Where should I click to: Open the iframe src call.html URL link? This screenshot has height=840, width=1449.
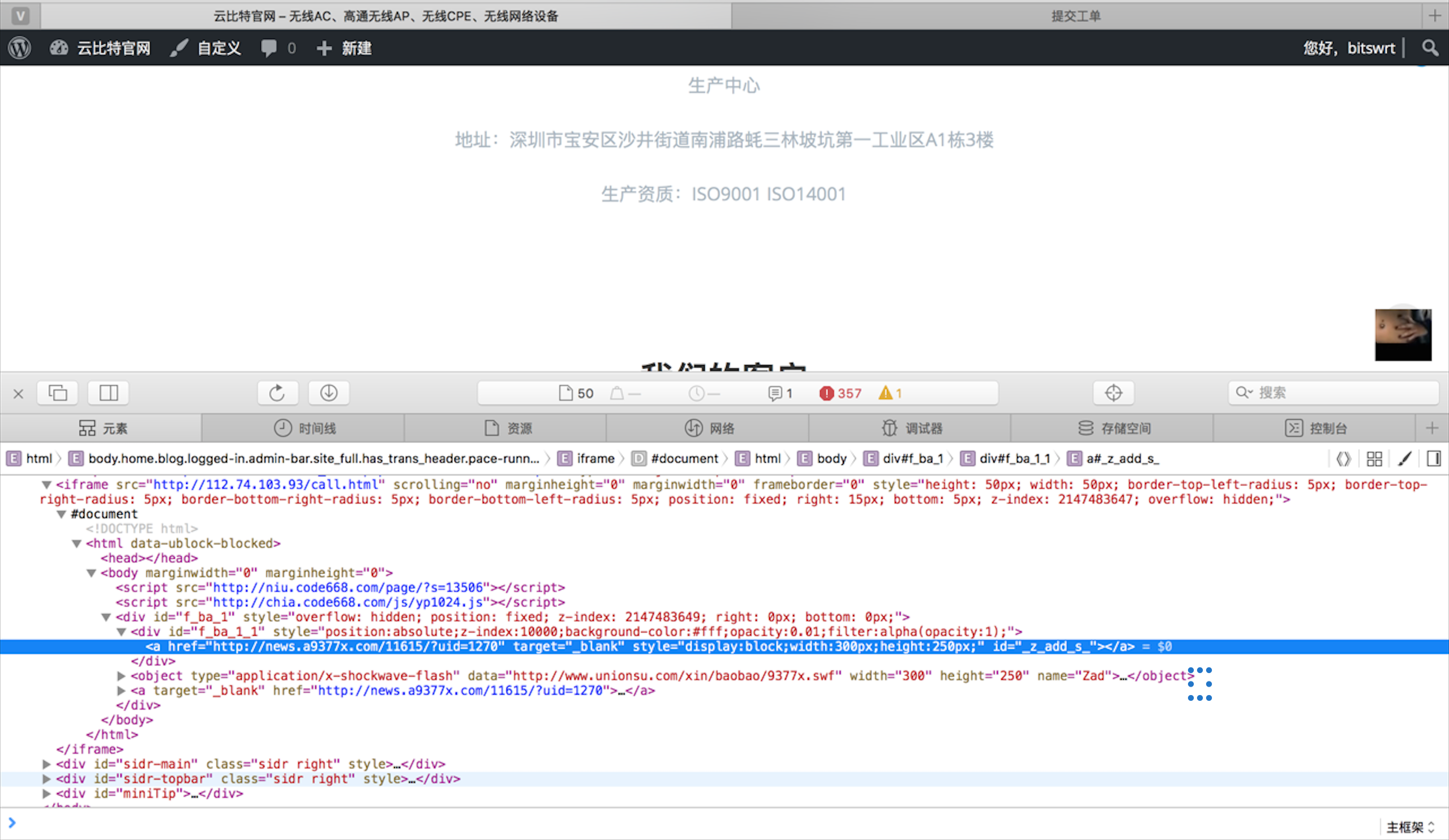coord(265,485)
